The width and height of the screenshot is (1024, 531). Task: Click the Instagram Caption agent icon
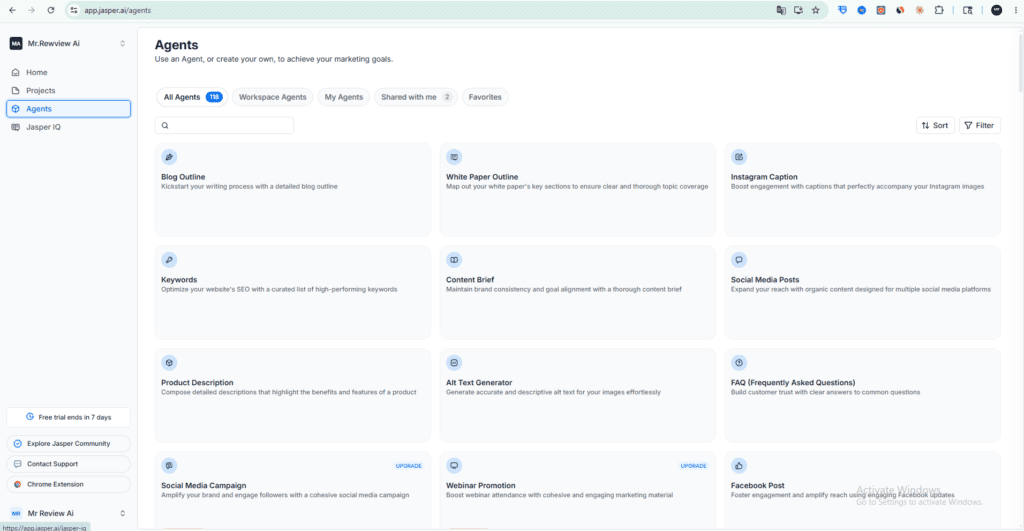[739, 157]
